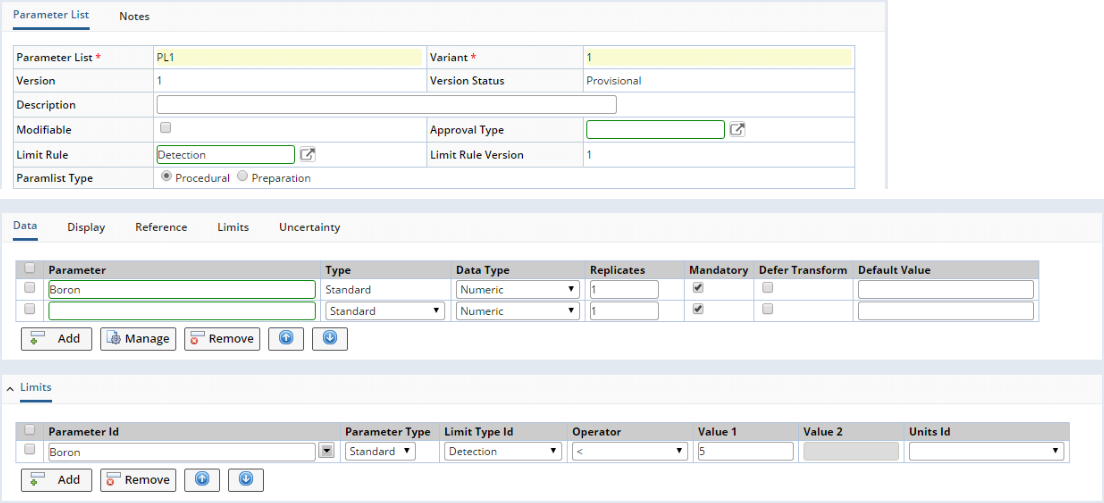Uncheck Mandatory for the Boron parameter

point(698,287)
